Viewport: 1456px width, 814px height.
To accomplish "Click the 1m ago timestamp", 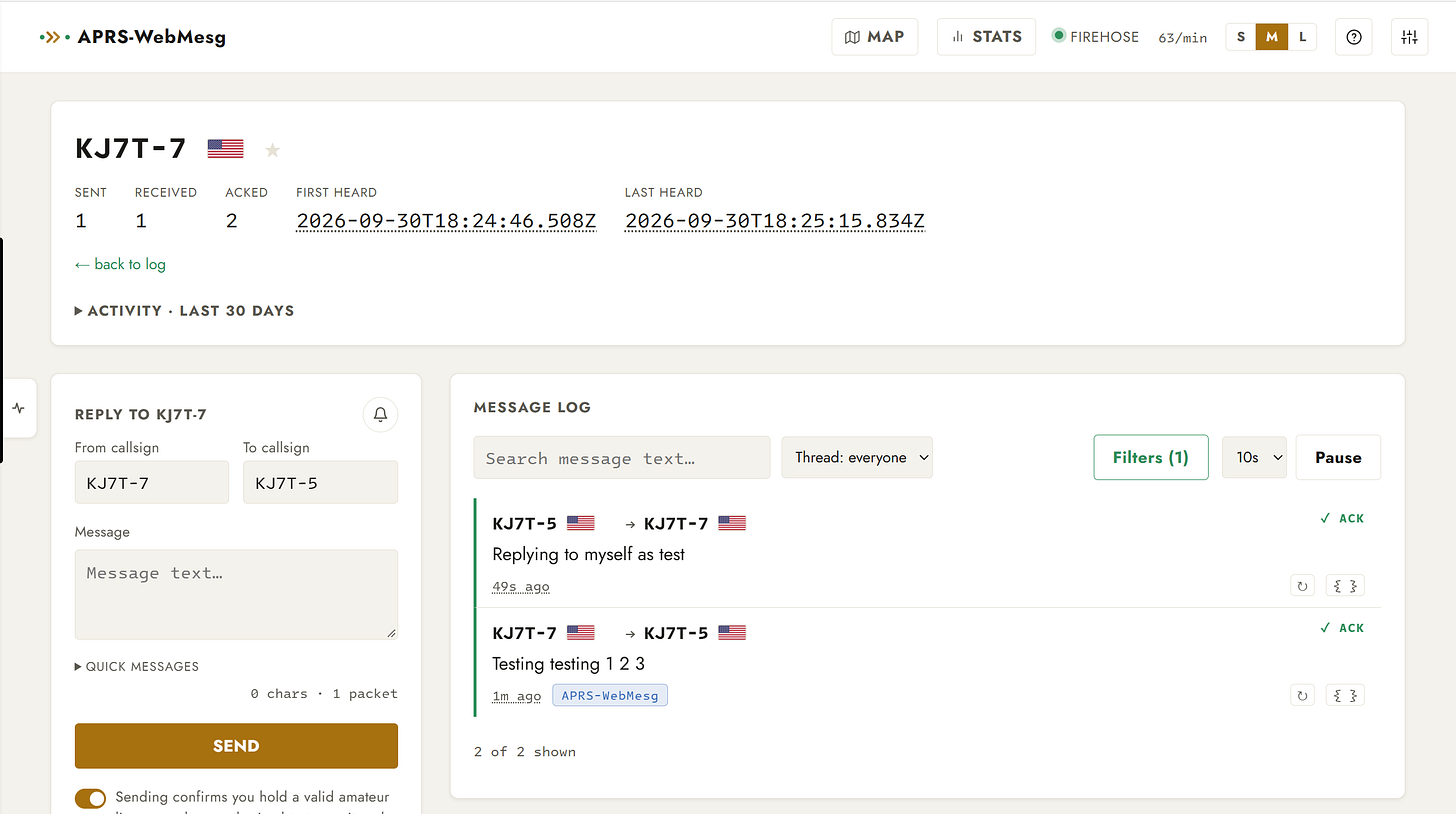I will coord(517,696).
